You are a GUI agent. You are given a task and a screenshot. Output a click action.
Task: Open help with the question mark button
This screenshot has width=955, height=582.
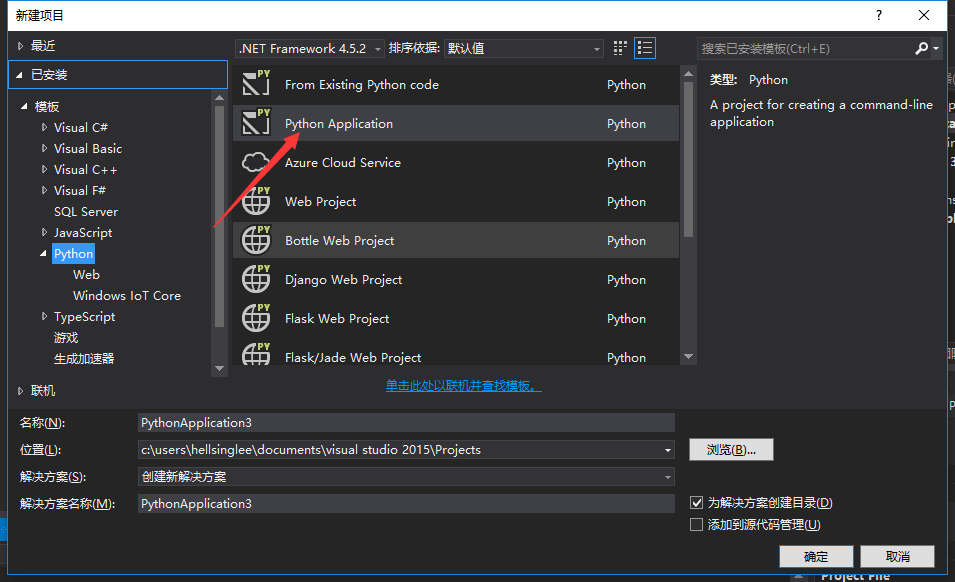879,15
